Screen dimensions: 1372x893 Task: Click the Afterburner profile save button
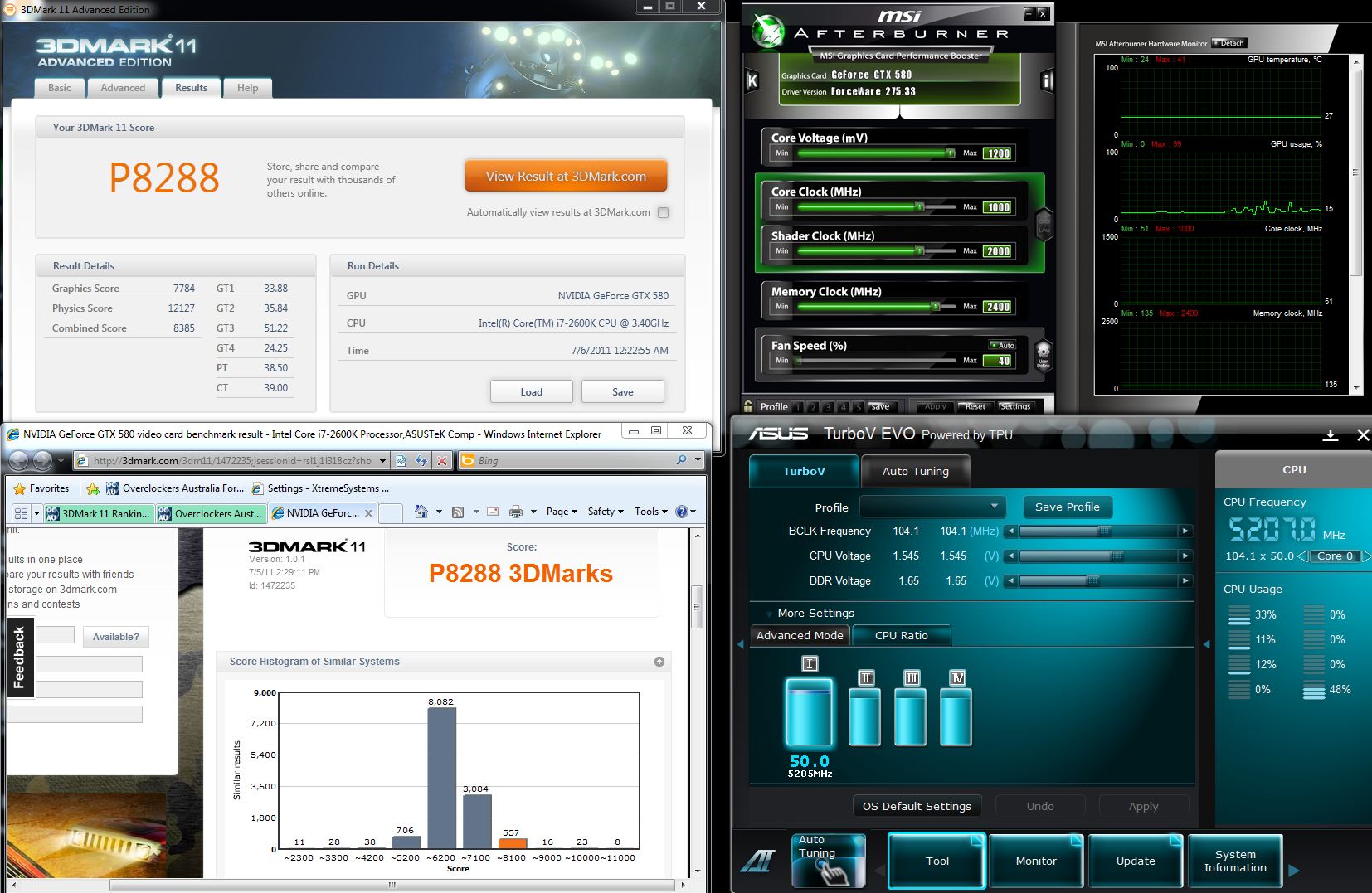(x=880, y=406)
